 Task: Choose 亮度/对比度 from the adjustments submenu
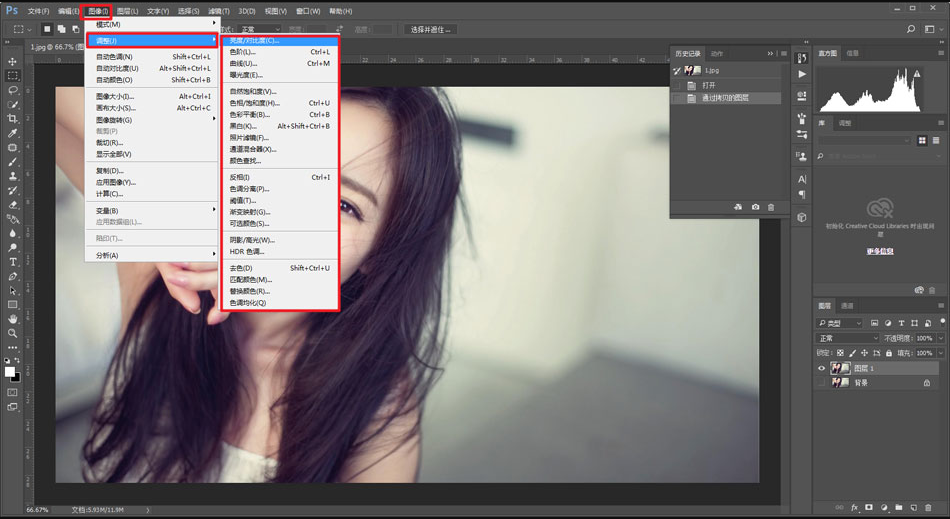(254, 41)
